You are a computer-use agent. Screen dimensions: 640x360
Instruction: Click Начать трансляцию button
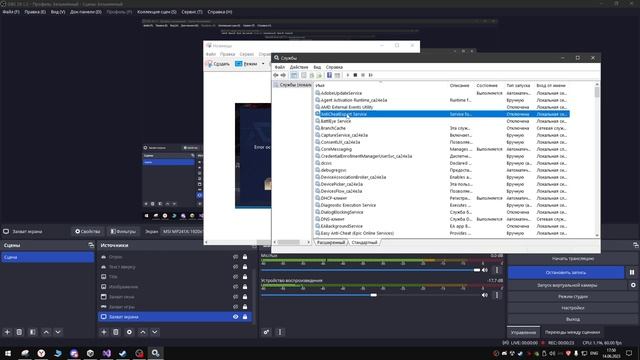(573, 259)
